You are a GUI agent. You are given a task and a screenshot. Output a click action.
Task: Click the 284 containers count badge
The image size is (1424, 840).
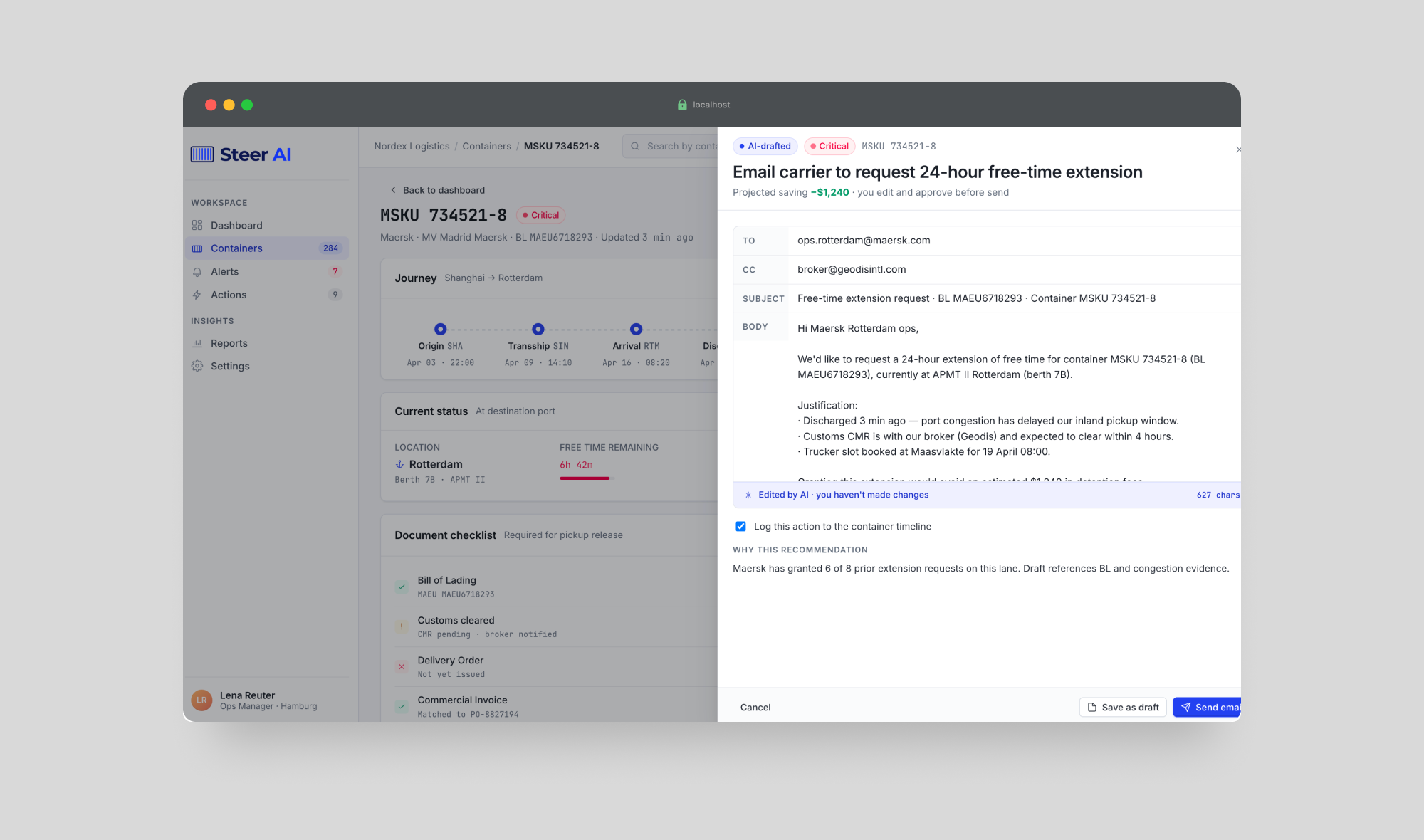(330, 248)
